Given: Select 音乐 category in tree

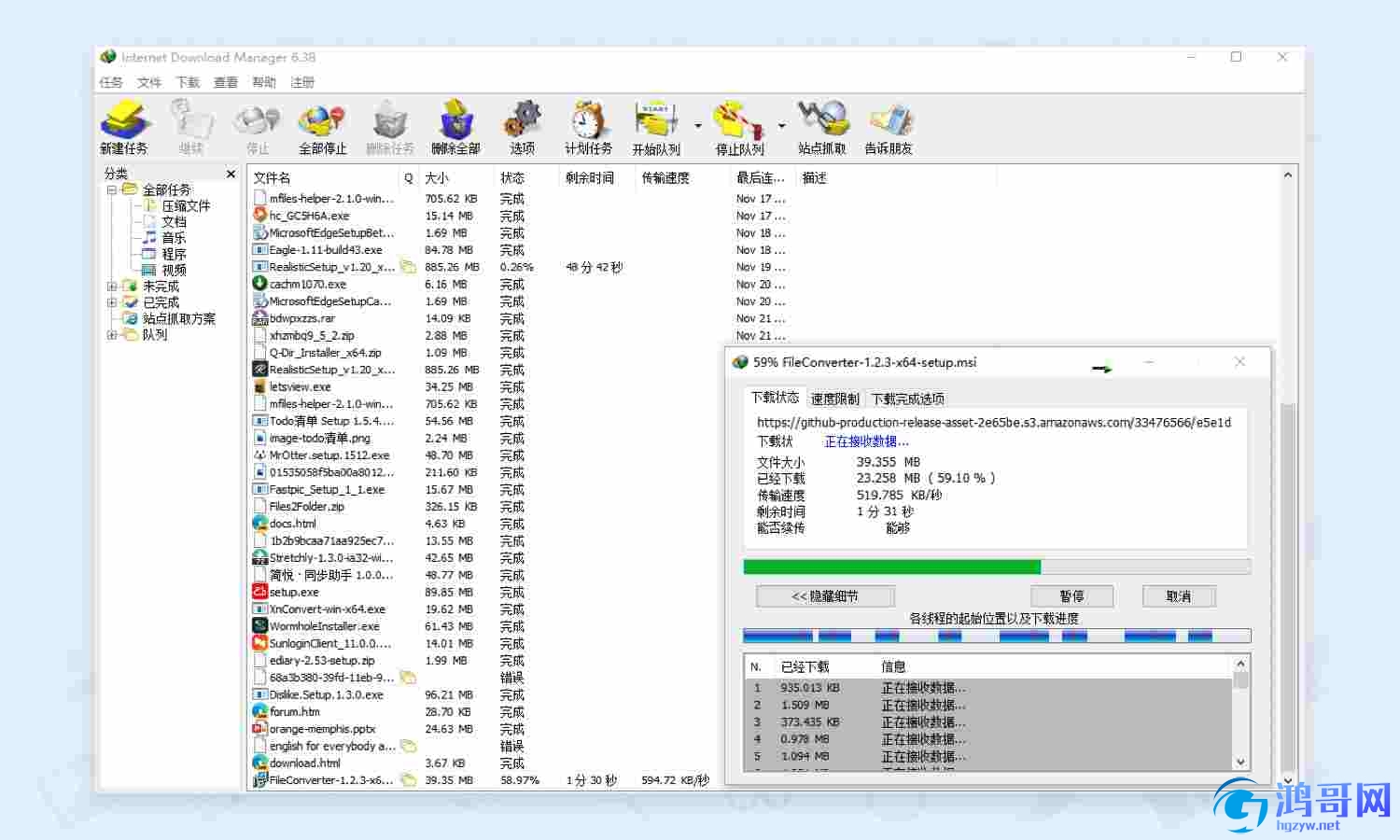Looking at the screenshot, I should pyautogui.click(x=174, y=238).
